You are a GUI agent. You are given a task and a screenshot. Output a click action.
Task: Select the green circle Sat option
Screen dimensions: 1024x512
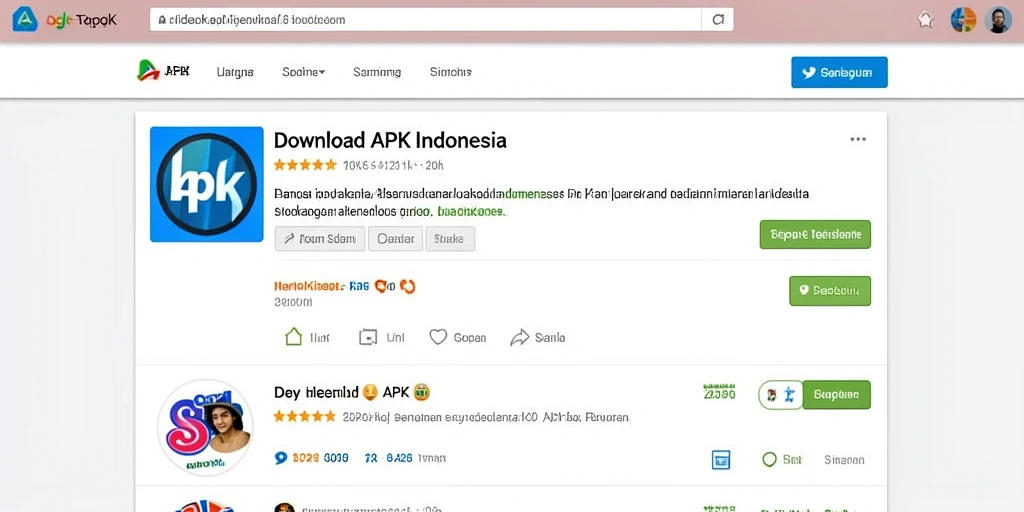click(x=782, y=460)
